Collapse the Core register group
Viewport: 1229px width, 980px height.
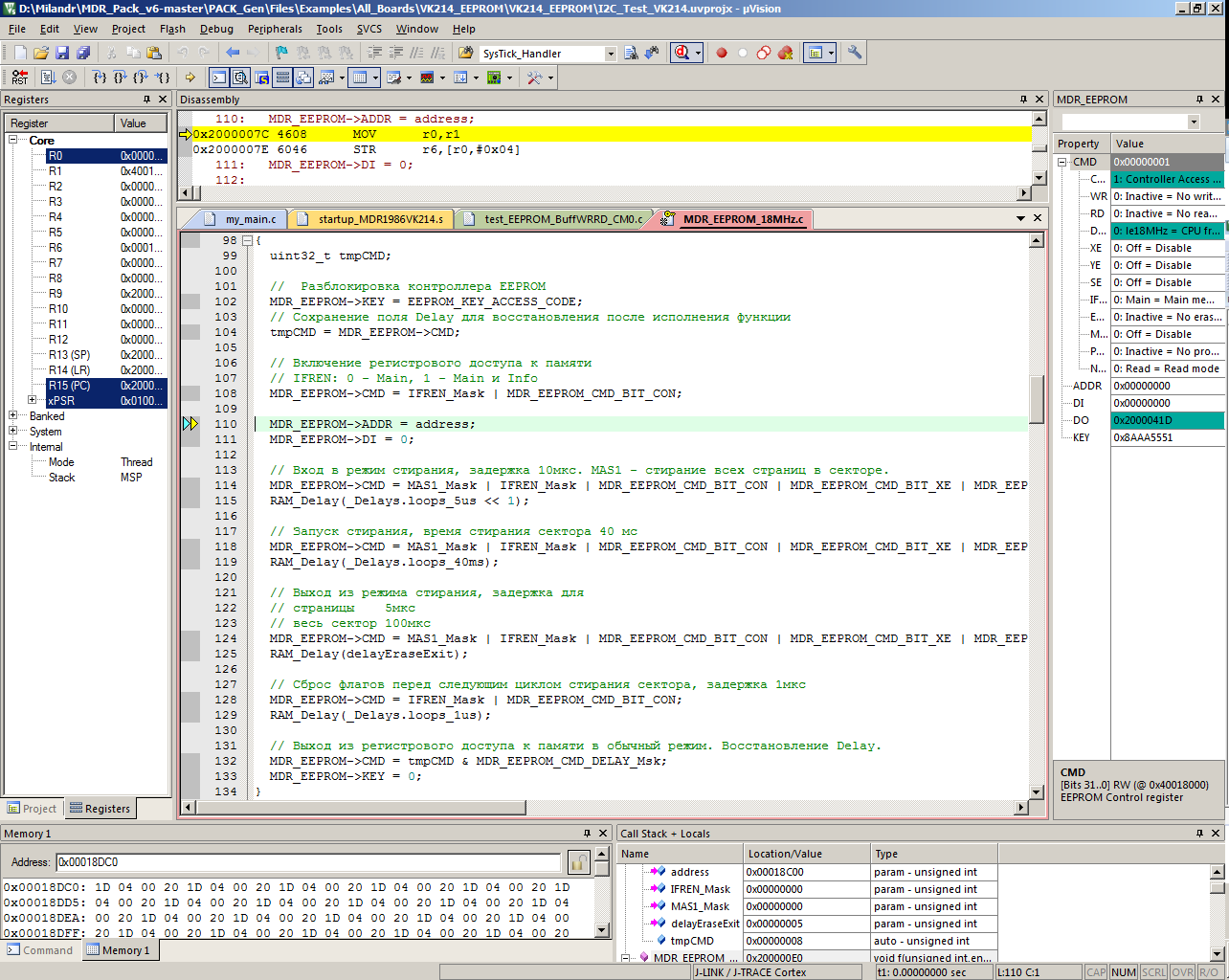pos(13,141)
